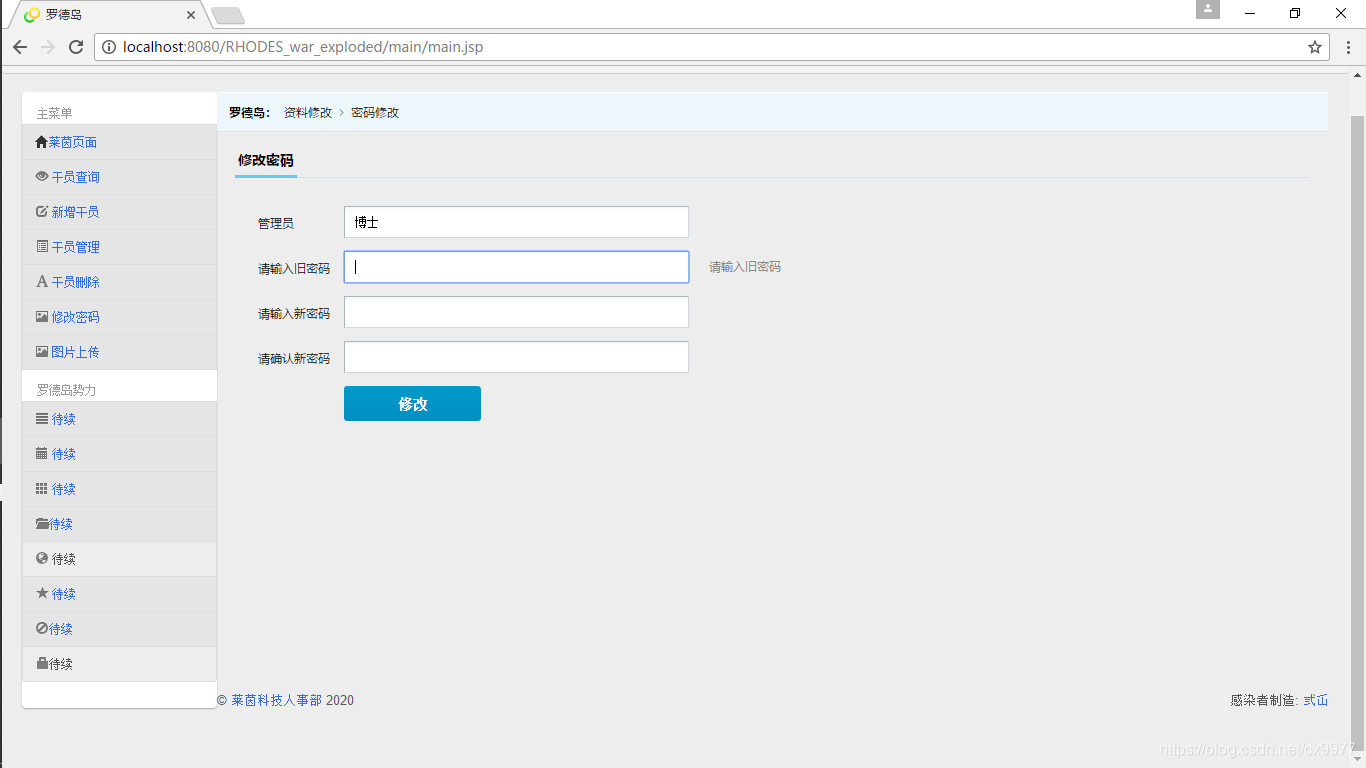Click the browser forward arrow
The height and width of the screenshot is (768, 1366).
[48, 47]
